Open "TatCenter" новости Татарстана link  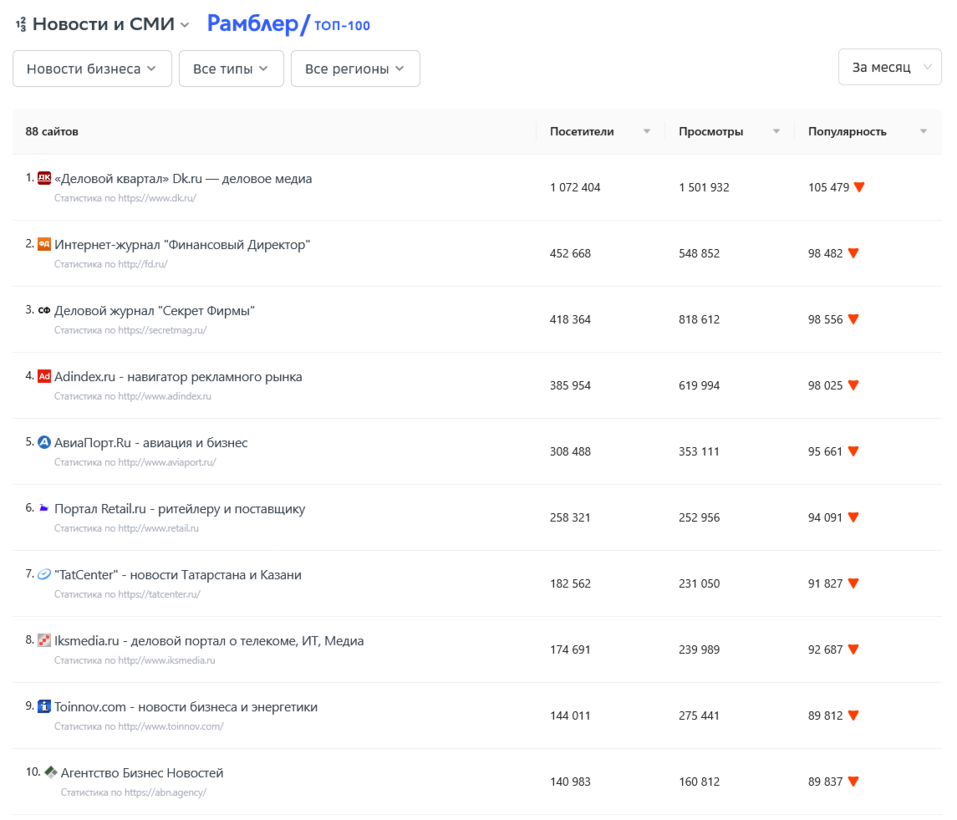tap(178, 575)
